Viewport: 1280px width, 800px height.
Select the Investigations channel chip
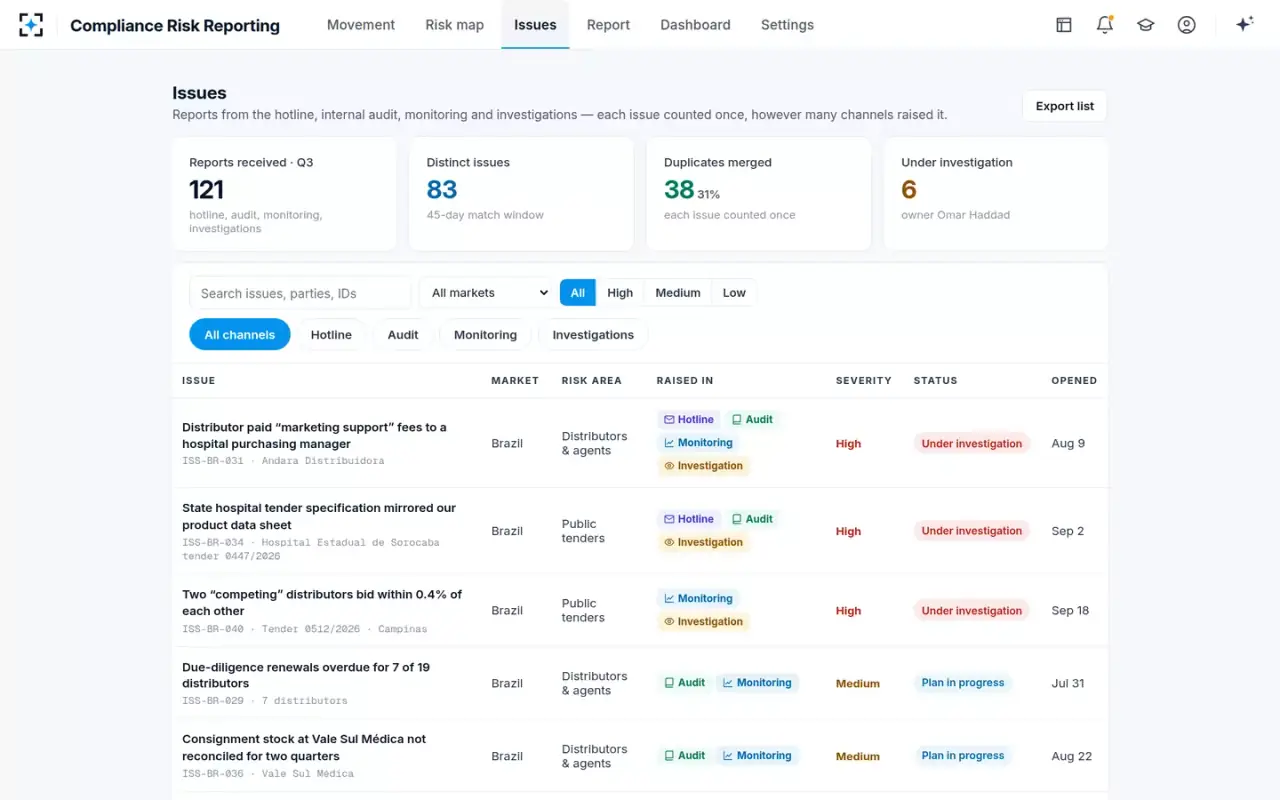pos(593,335)
